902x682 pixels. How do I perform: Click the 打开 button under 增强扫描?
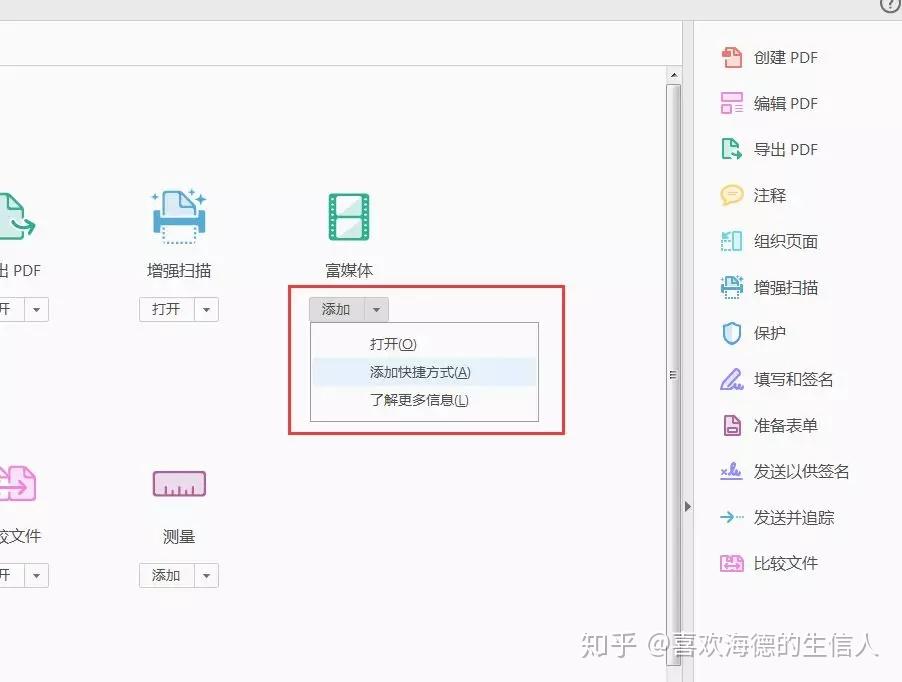(x=166, y=309)
